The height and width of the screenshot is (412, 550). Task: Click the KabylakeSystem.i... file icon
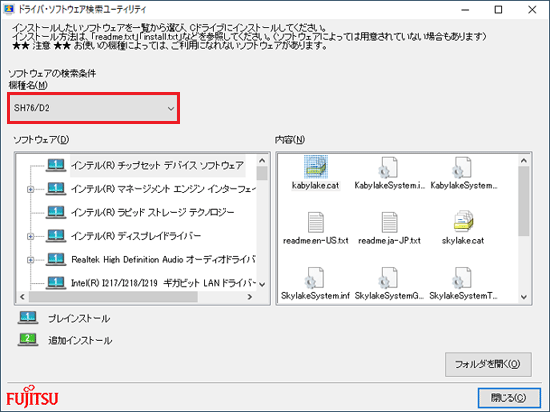tap(389, 167)
